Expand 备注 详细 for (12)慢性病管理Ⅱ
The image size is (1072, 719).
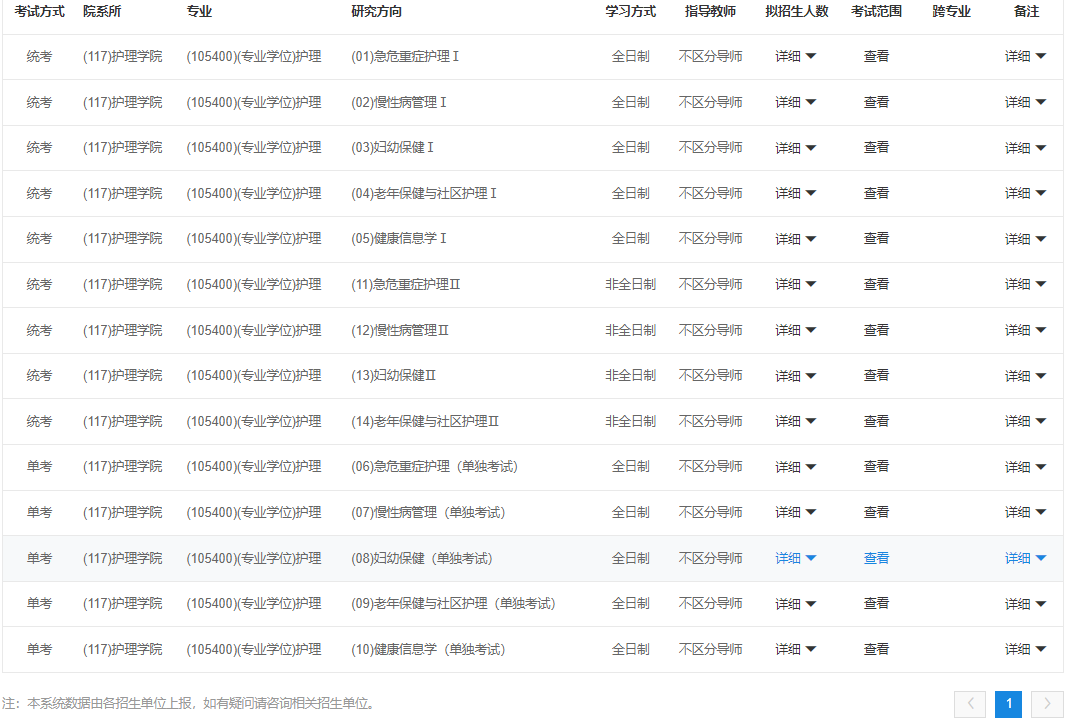pos(1025,330)
